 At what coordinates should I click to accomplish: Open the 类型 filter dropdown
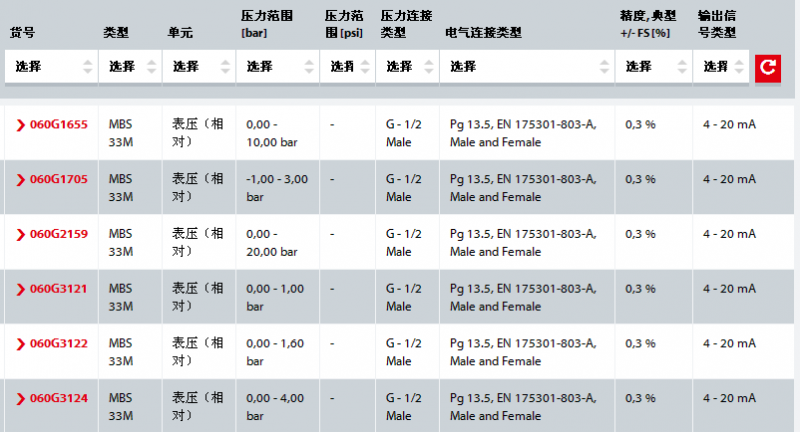tap(130, 67)
